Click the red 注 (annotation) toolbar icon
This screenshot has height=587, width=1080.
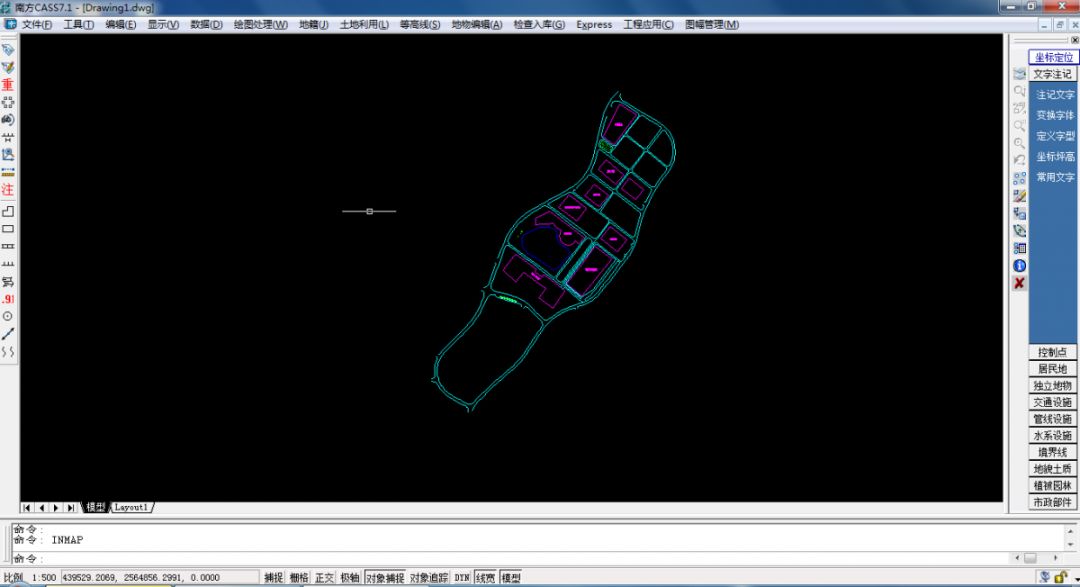click(8, 189)
